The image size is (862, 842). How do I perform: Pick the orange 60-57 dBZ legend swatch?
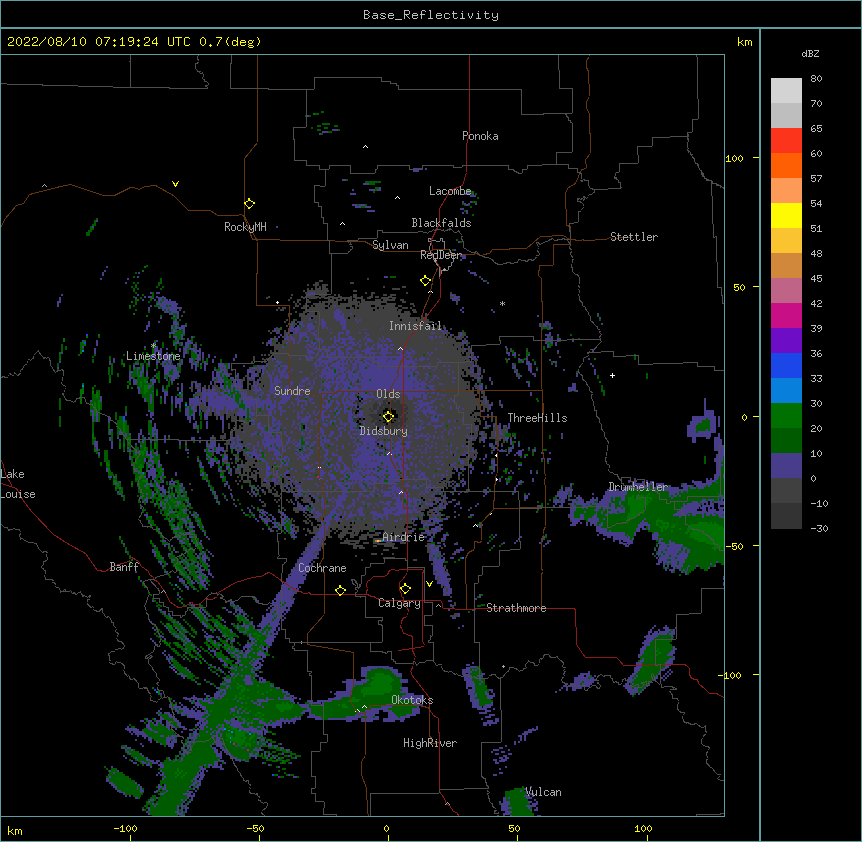(x=786, y=165)
